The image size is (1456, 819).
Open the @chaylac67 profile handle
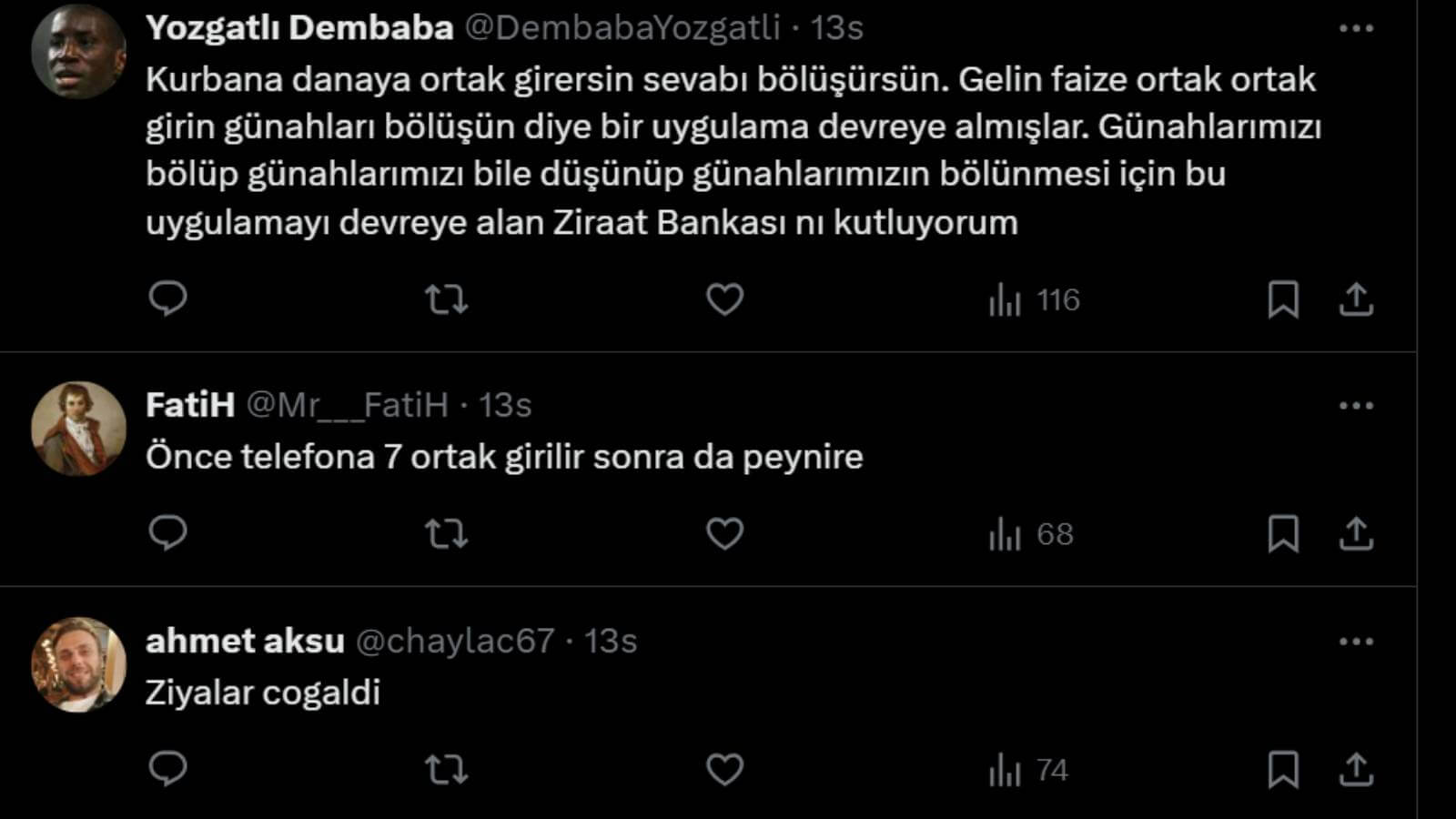coord(454,642)
